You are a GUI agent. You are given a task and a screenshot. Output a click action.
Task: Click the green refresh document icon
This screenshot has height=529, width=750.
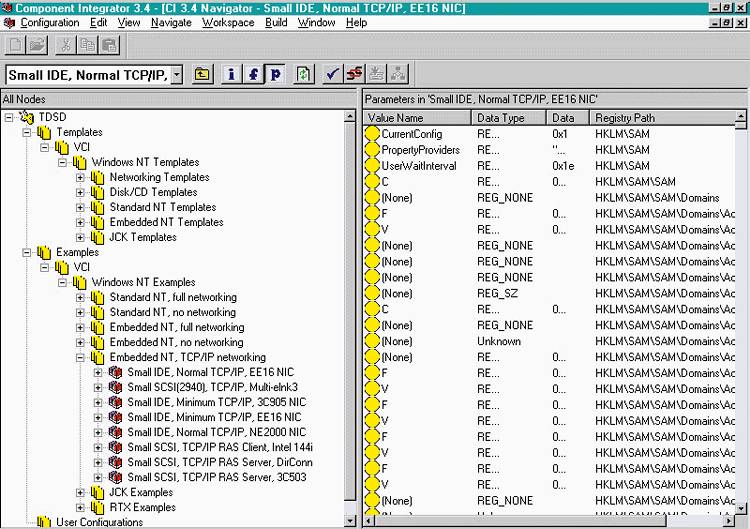[x=304, y=74]
